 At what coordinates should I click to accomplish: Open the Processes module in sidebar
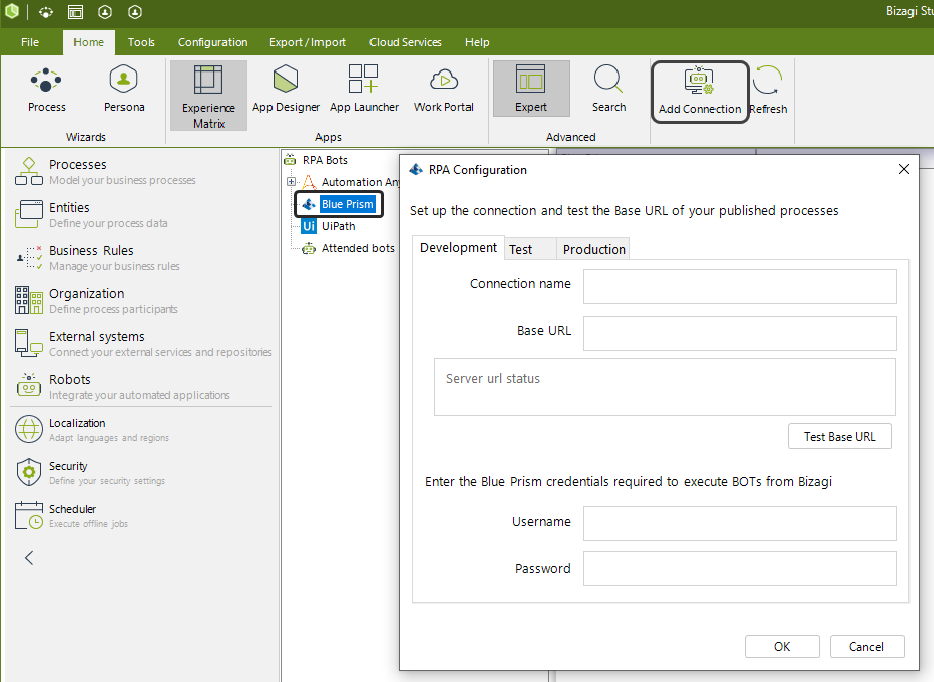pyautogui.click(x=106, y=172)
